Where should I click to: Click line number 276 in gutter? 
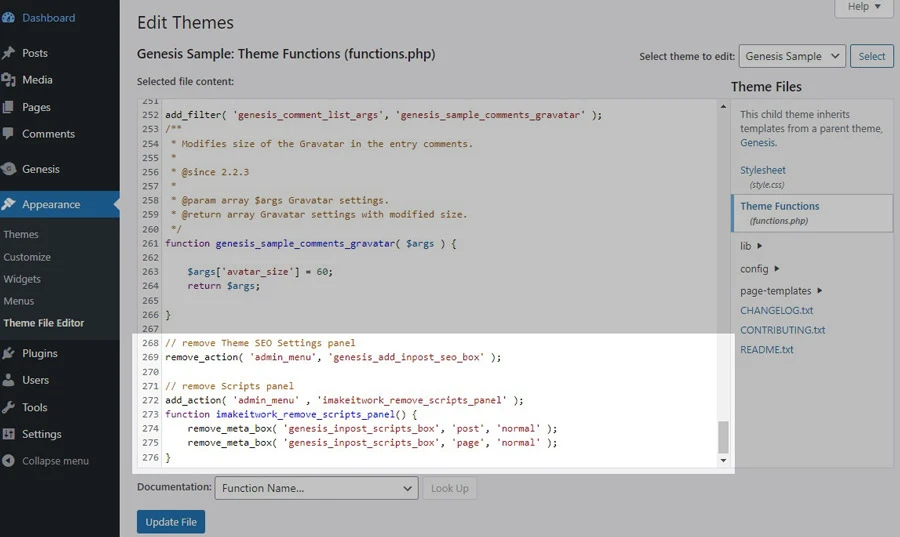pyautogui.click(x=150, y=457)
